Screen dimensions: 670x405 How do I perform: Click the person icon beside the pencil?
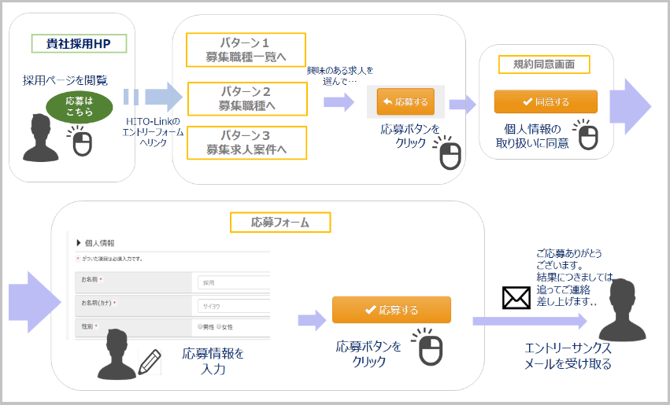tap(114, 351)
